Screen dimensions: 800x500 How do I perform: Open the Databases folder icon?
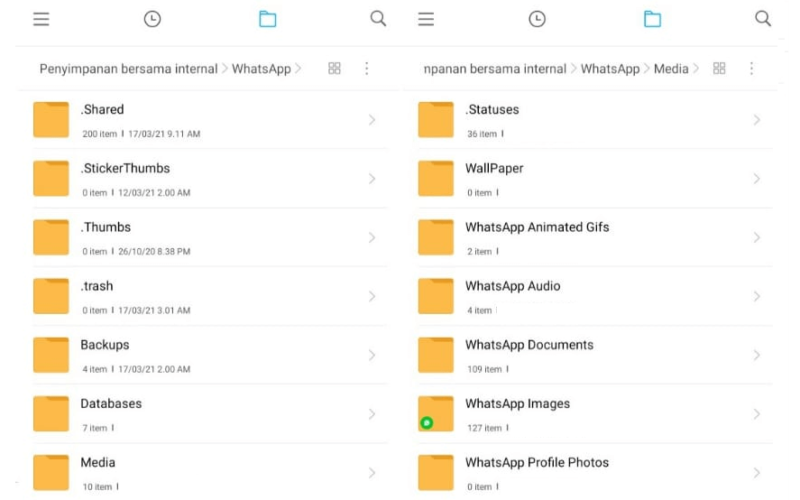(x=51, y=414)
